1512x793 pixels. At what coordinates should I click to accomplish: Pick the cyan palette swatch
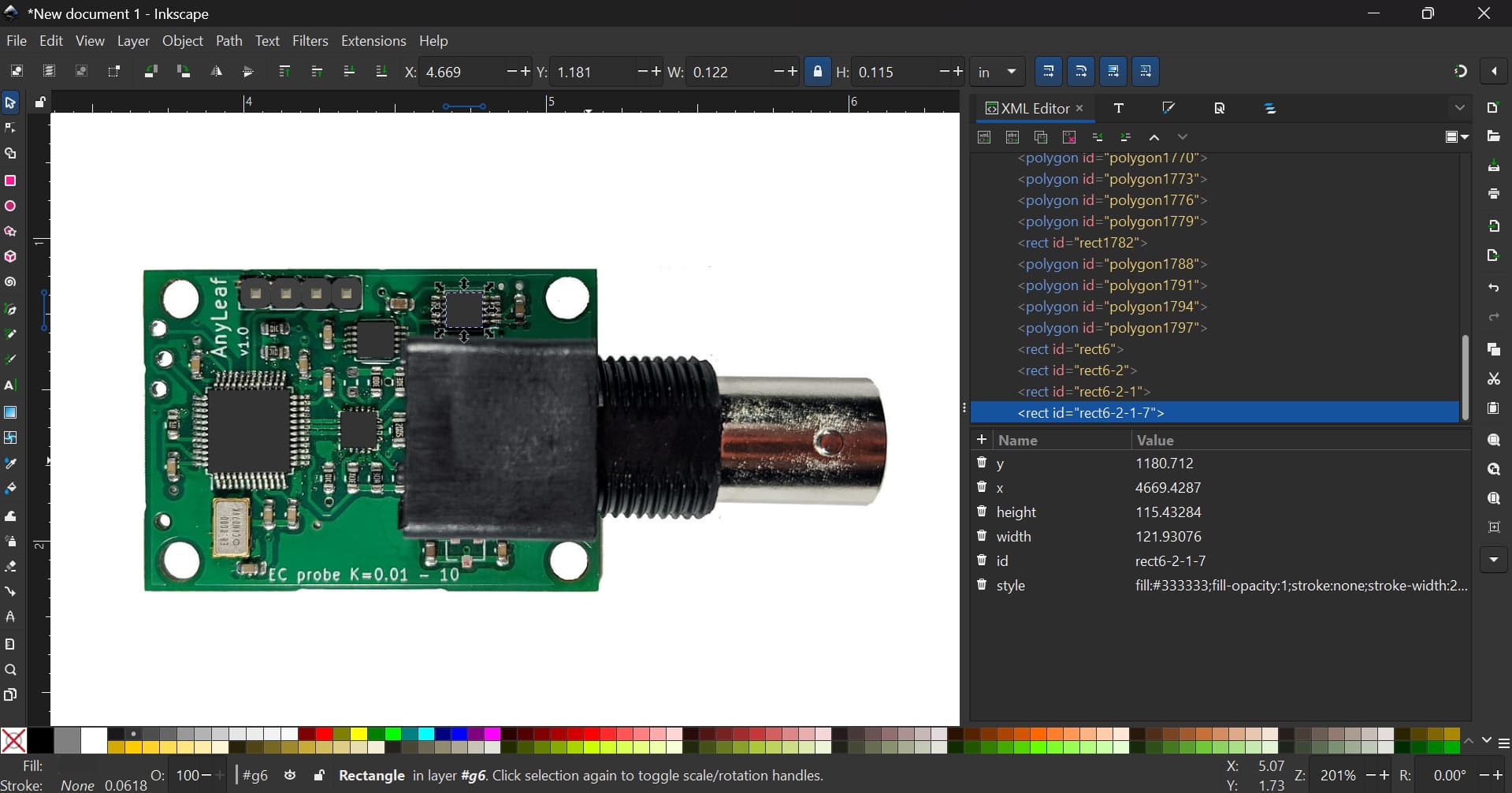(426, 735)
